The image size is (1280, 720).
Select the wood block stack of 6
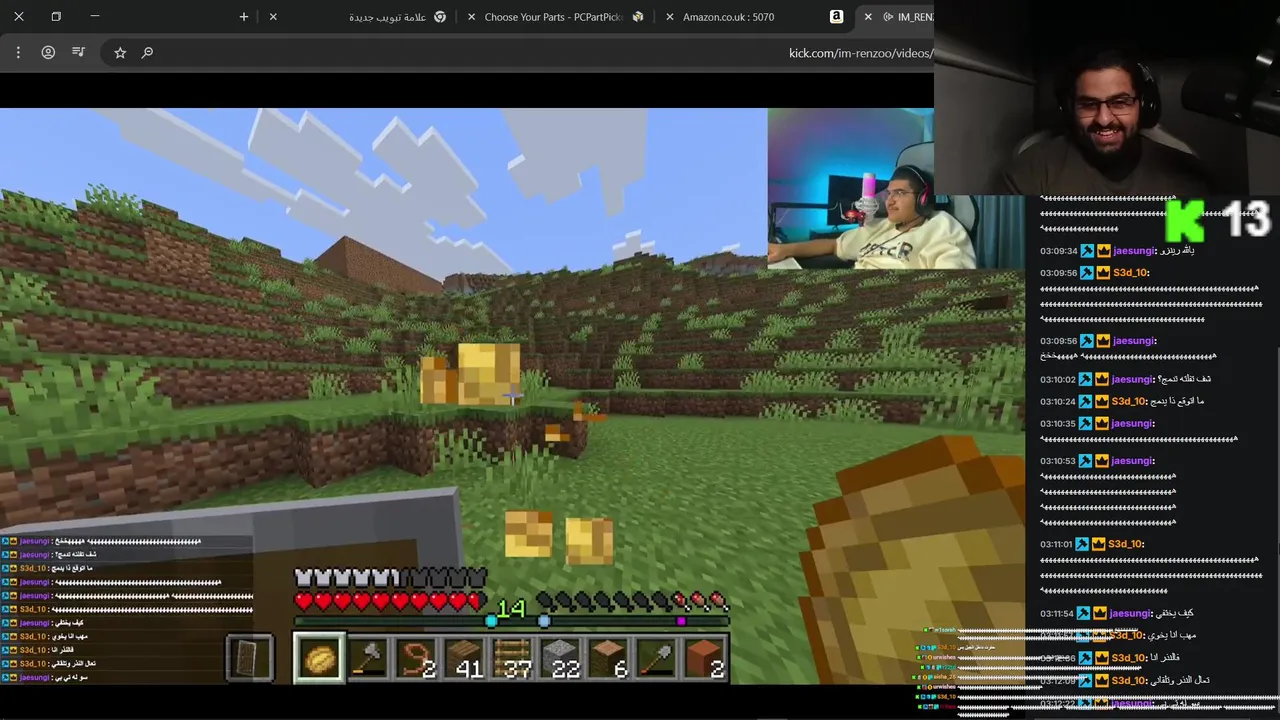[x=610, y=659]
